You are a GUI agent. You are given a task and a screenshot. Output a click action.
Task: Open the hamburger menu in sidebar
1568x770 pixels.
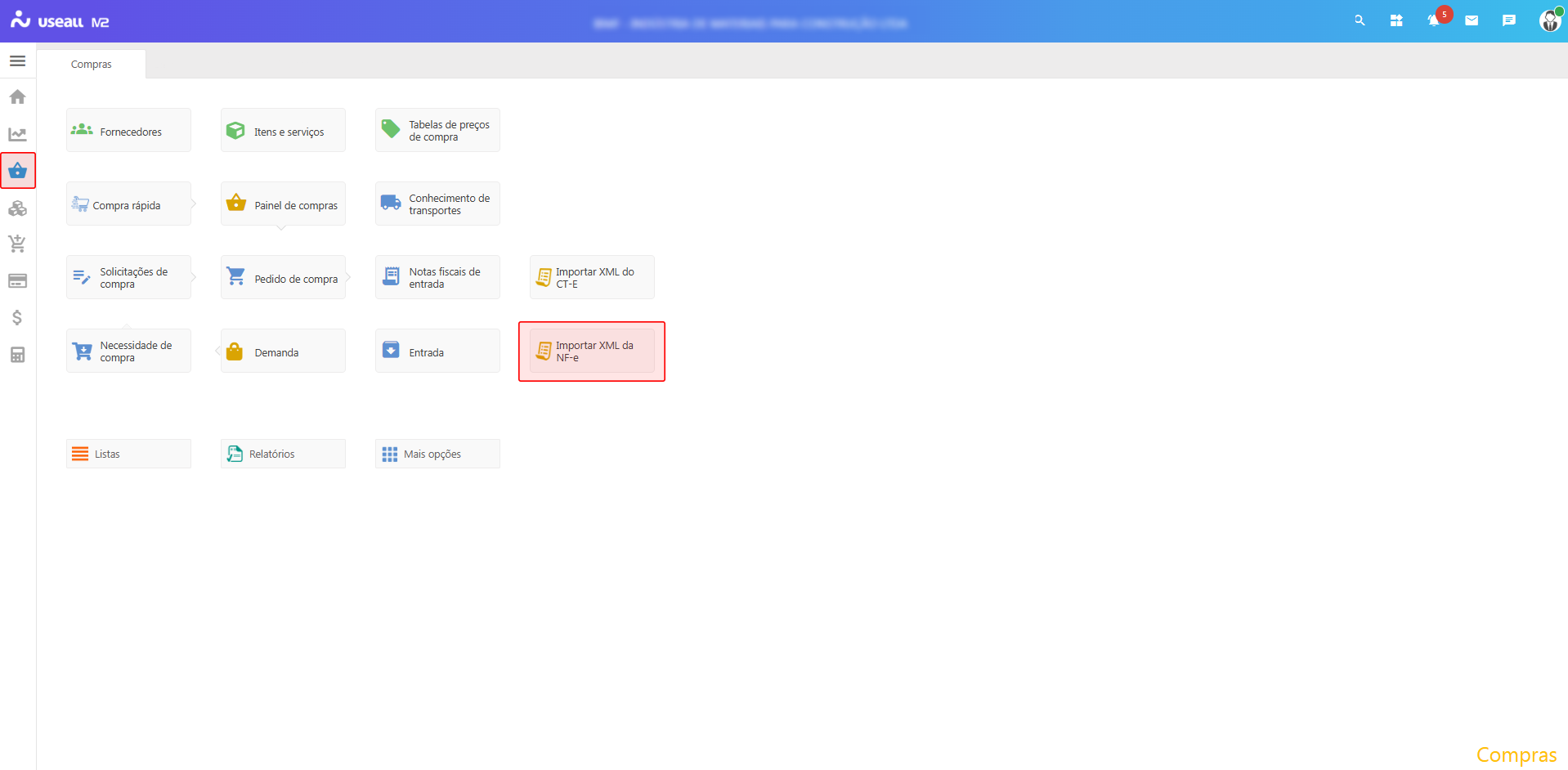(x=17, y=61)
